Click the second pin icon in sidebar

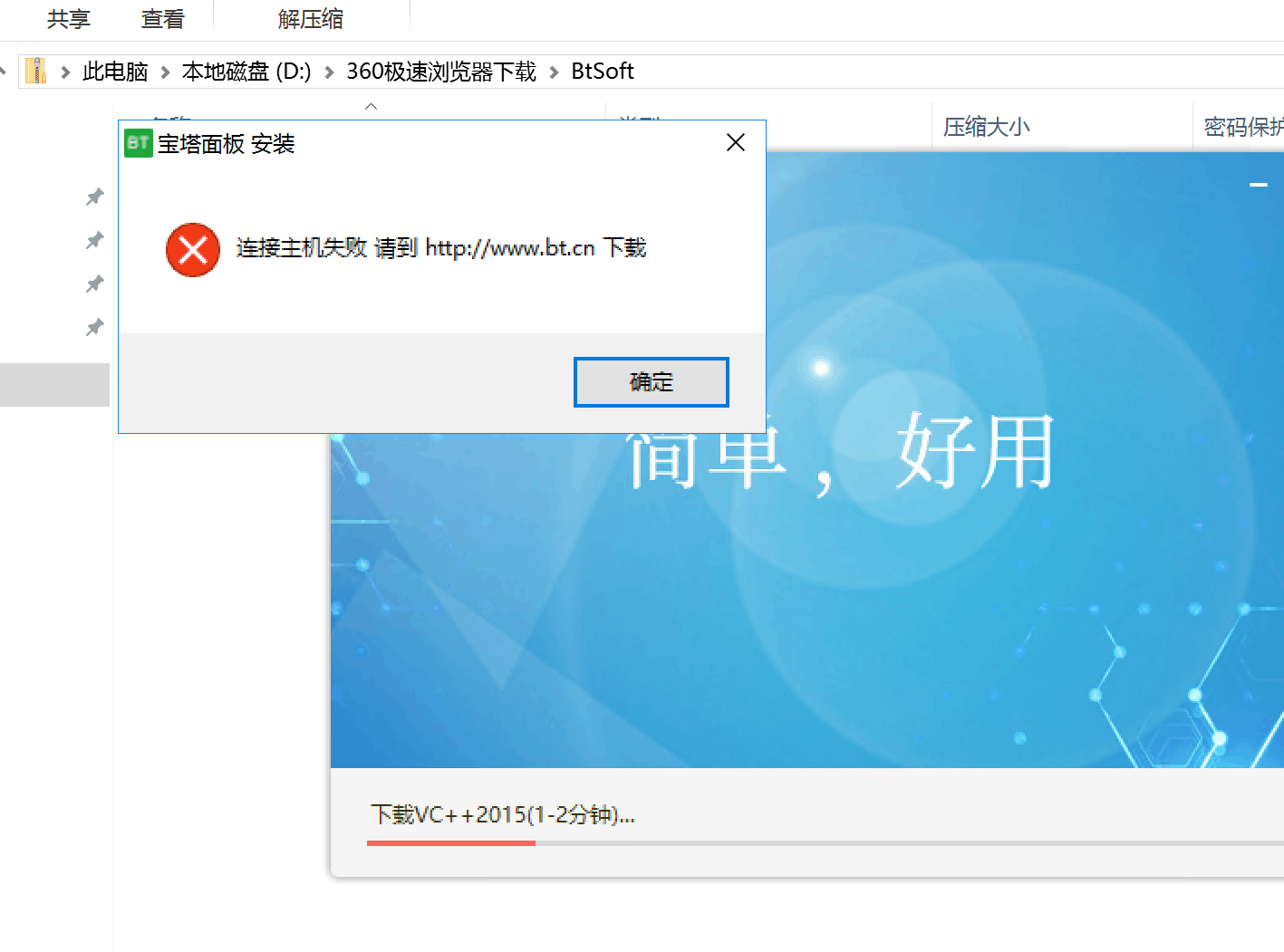click(94, 240)
